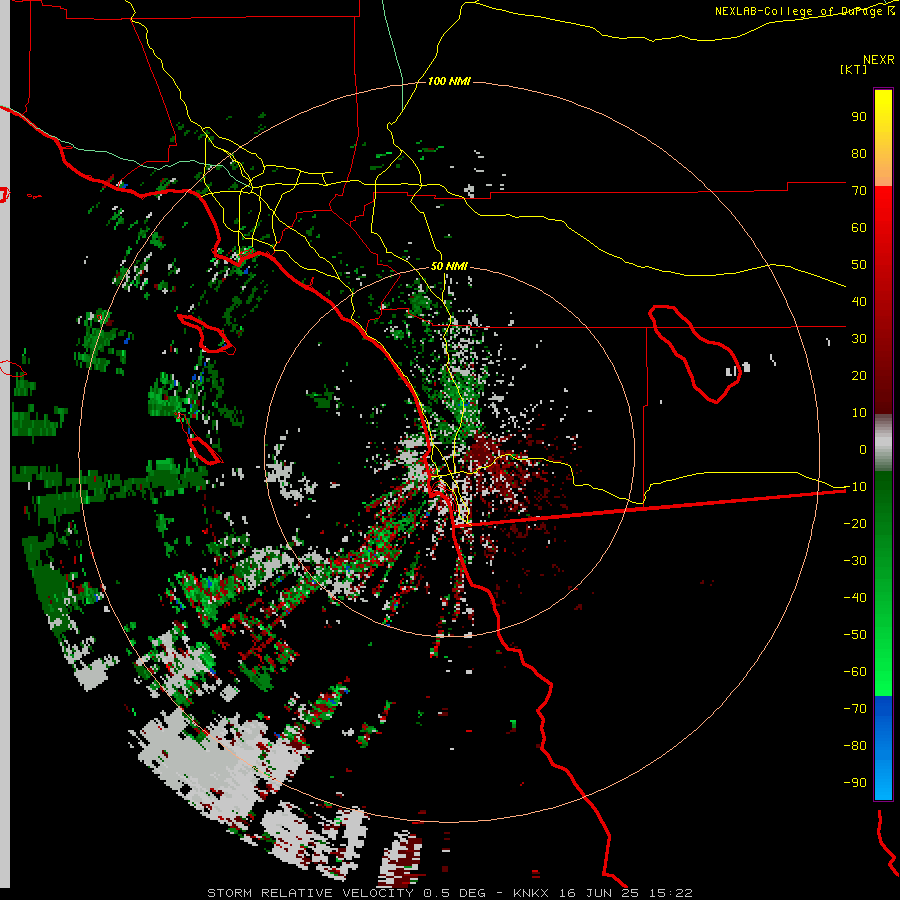Click the -30 label on the color scale
Image resolution: width=900 pixels, height=900 pixels.
855,561
